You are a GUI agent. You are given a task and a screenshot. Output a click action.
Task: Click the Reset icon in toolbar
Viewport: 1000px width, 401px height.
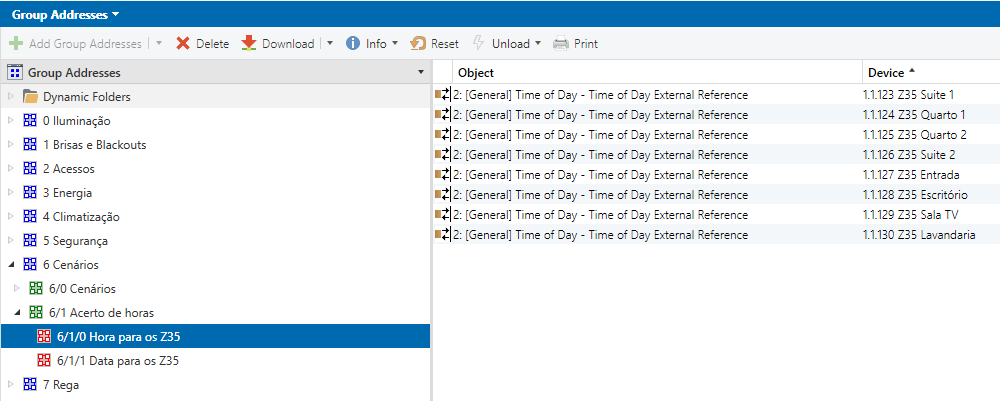418,44
